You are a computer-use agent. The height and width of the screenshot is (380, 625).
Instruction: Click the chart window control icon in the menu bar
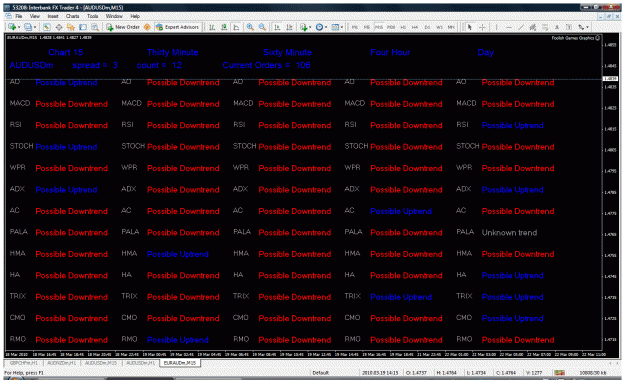8,16
